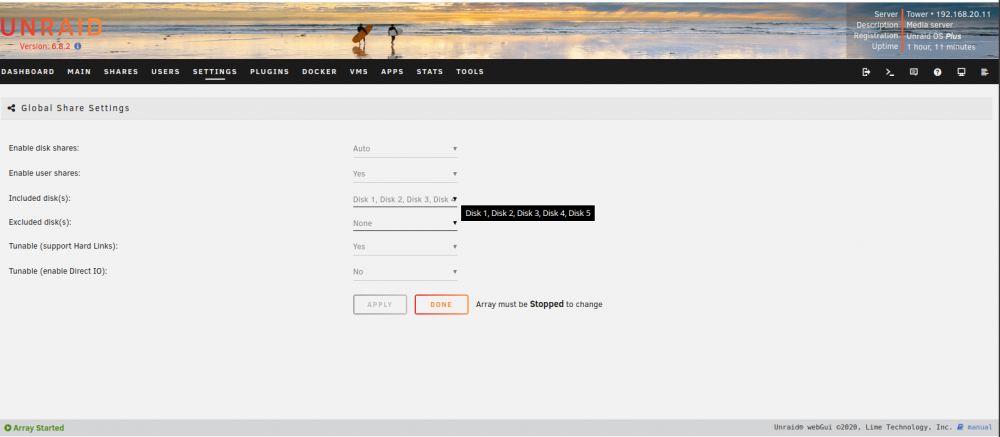Click the 'Media server' description text
The width and height of the screenshot is (1000, 437).
[930, 25]
